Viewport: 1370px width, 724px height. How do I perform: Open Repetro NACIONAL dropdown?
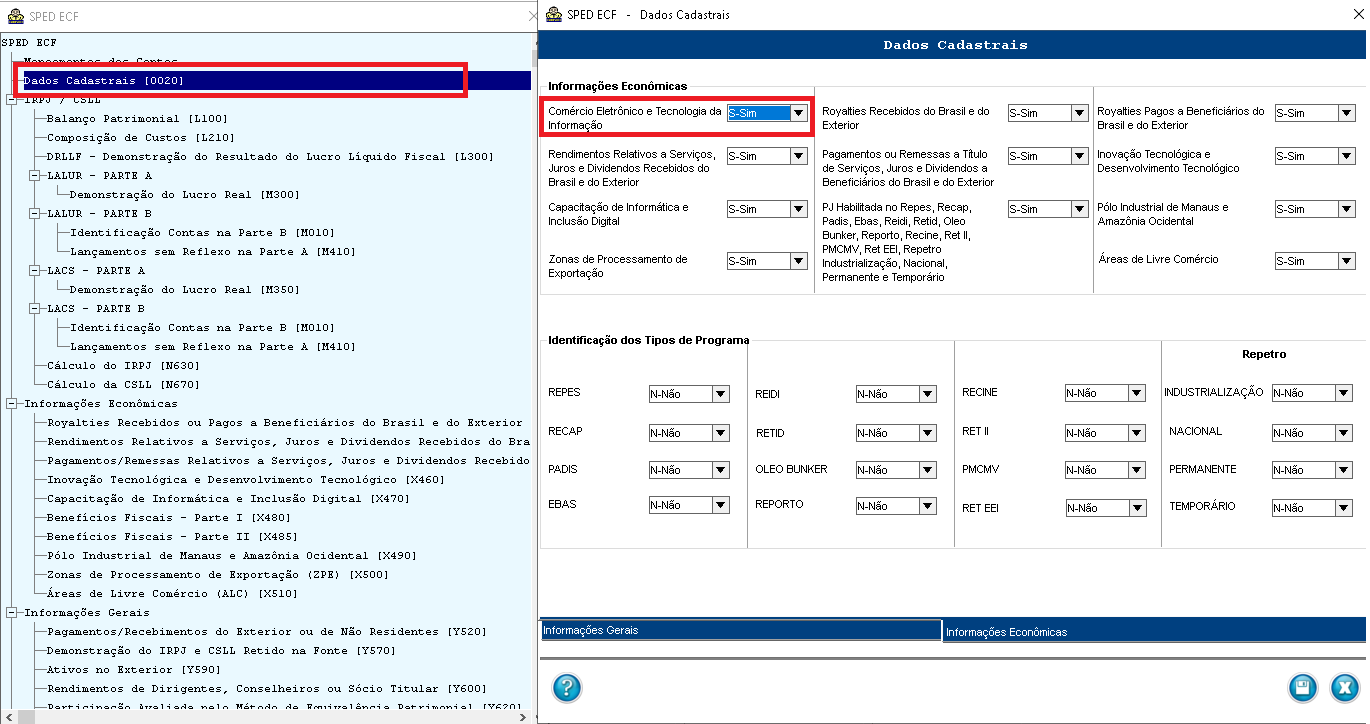(x=1344, y=433)
